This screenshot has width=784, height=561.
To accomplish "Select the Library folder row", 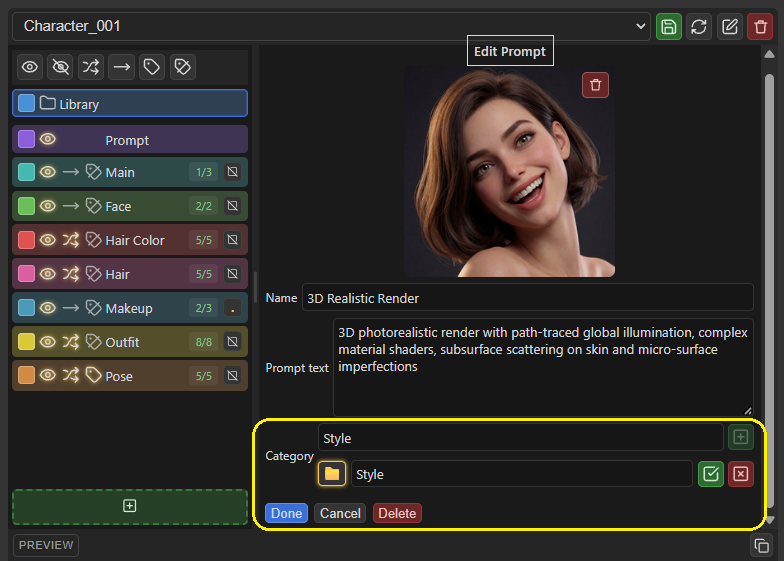I will 130,104.
